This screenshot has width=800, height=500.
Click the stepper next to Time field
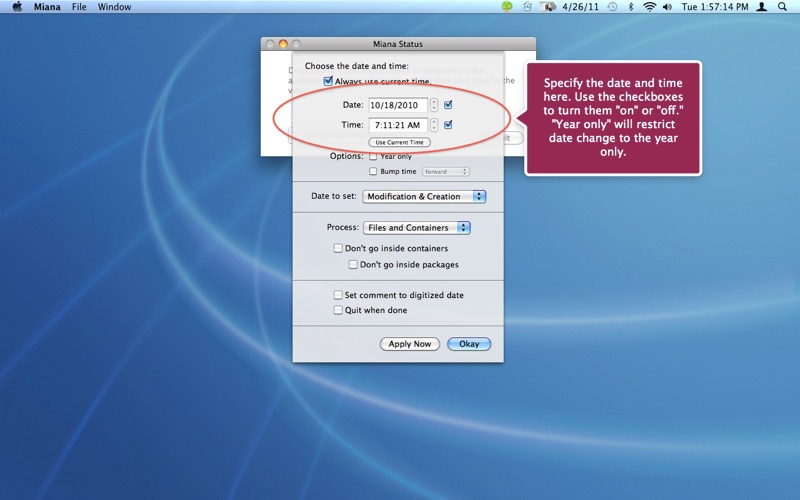434,125
